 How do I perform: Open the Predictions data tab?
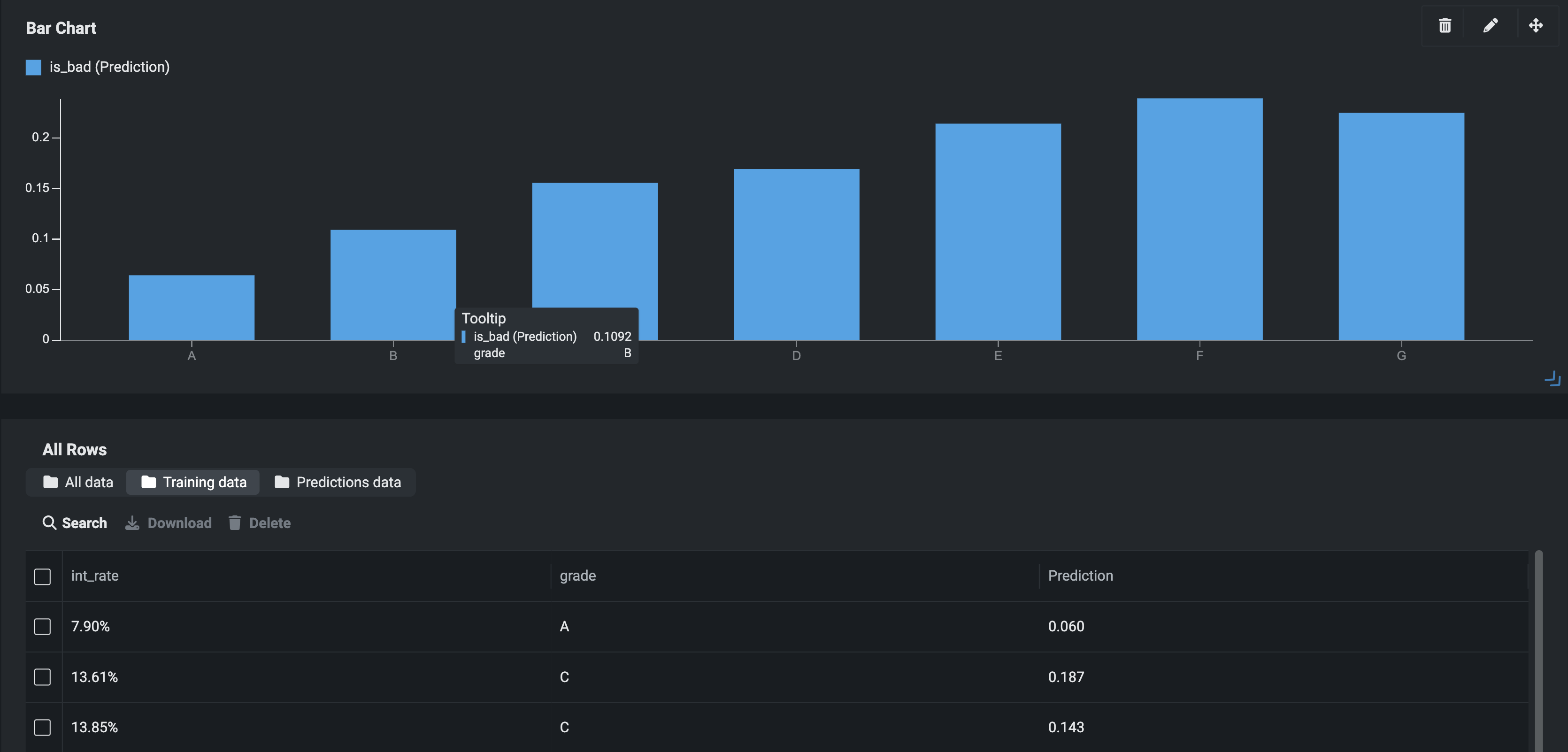pos(338,482)
